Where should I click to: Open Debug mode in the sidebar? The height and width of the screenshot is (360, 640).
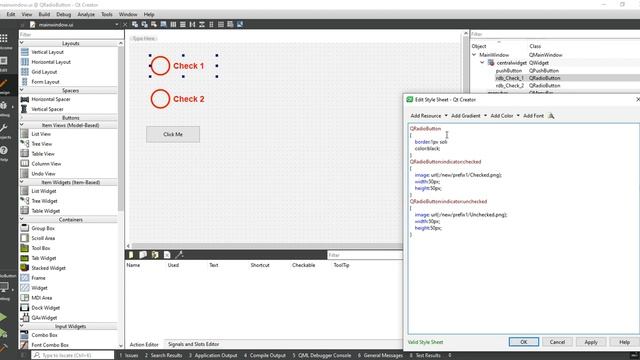[4, 109]
